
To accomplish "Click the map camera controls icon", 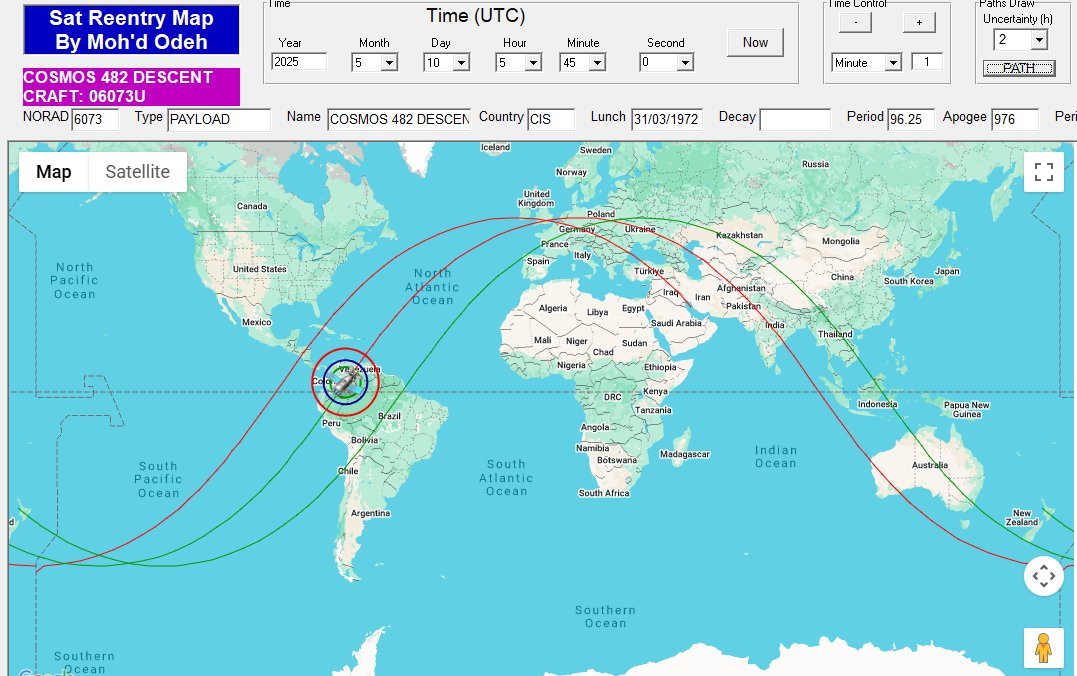I will 1043,576.
